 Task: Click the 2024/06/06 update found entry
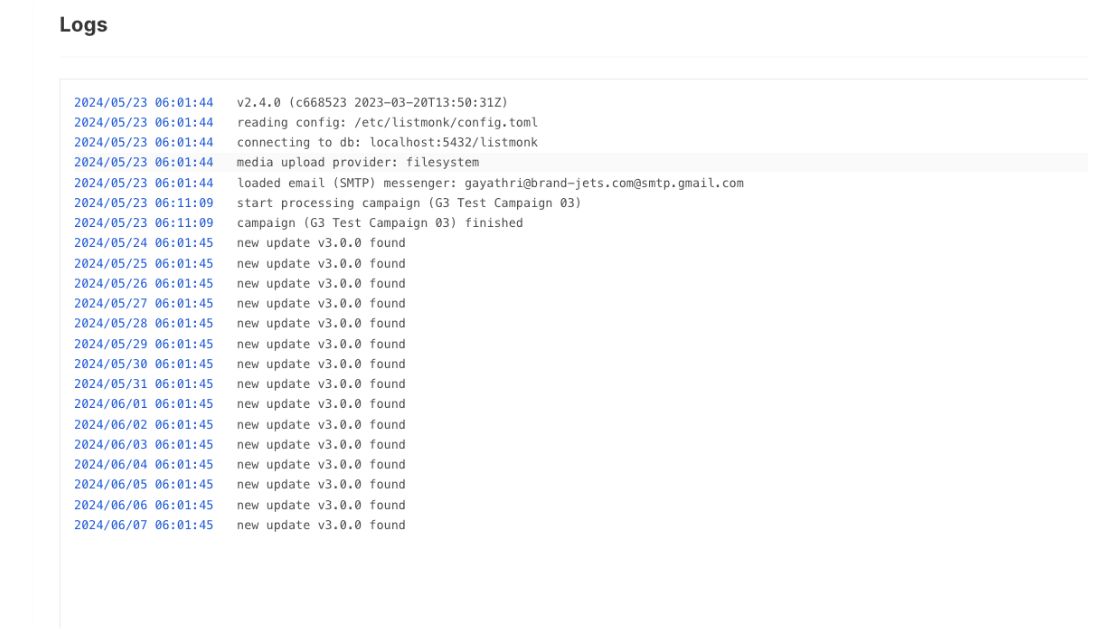[321, 505]
